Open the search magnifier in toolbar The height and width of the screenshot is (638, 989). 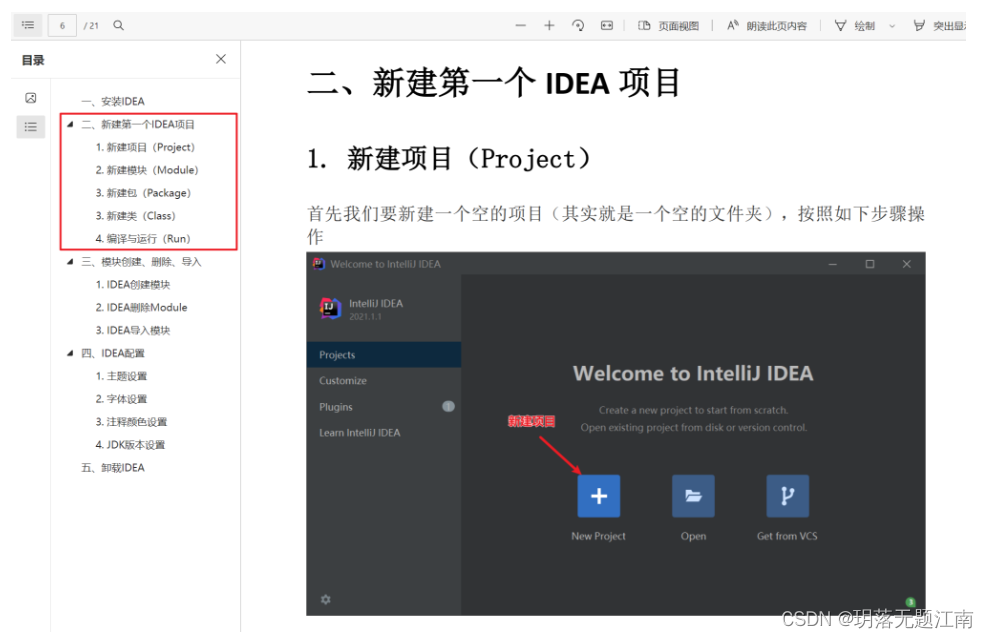click(119, 25)
